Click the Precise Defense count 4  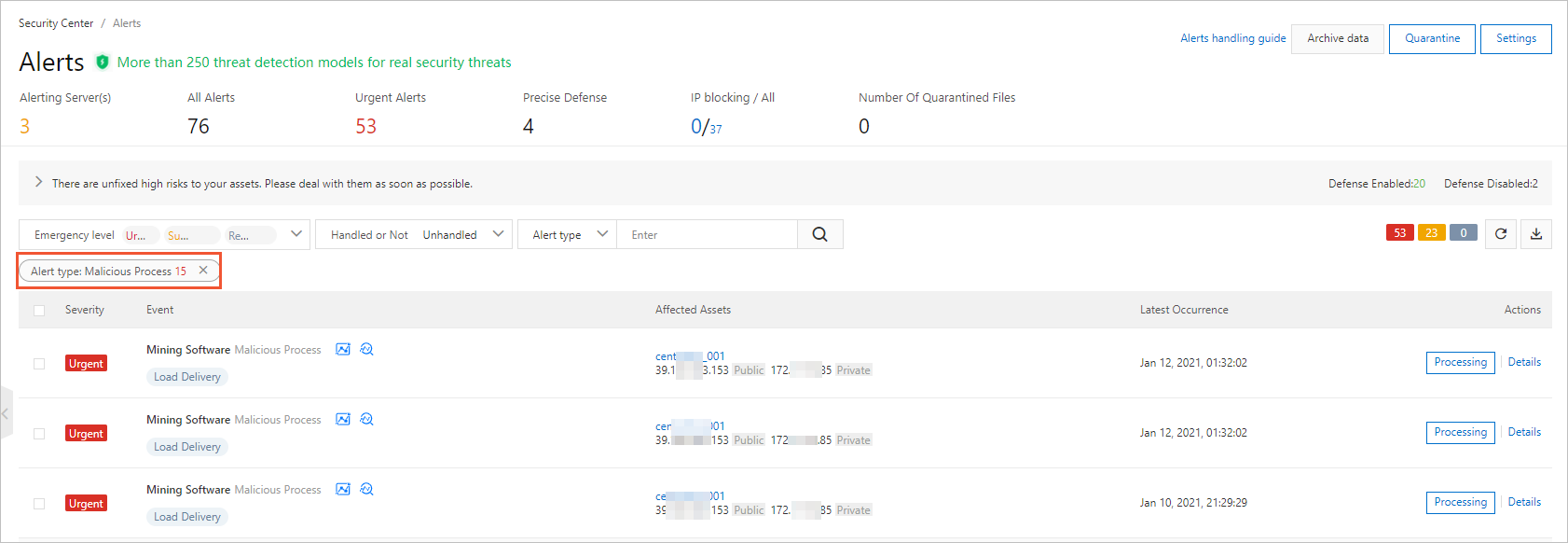point(529,126)
